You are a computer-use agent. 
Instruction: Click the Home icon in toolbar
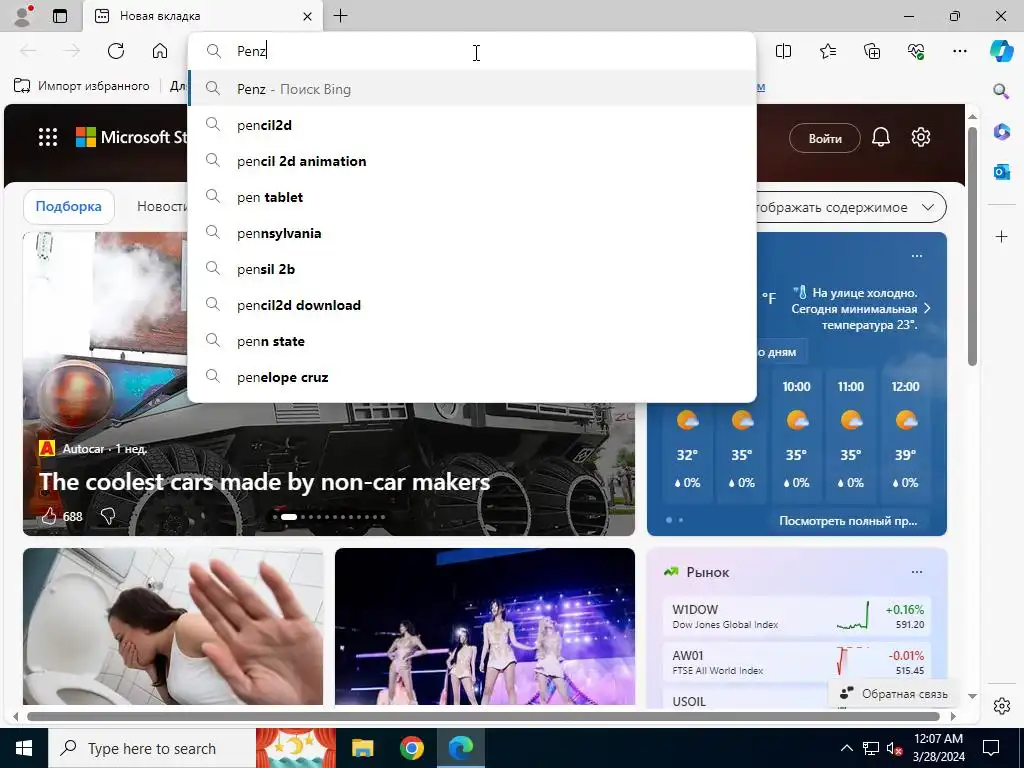159,51
